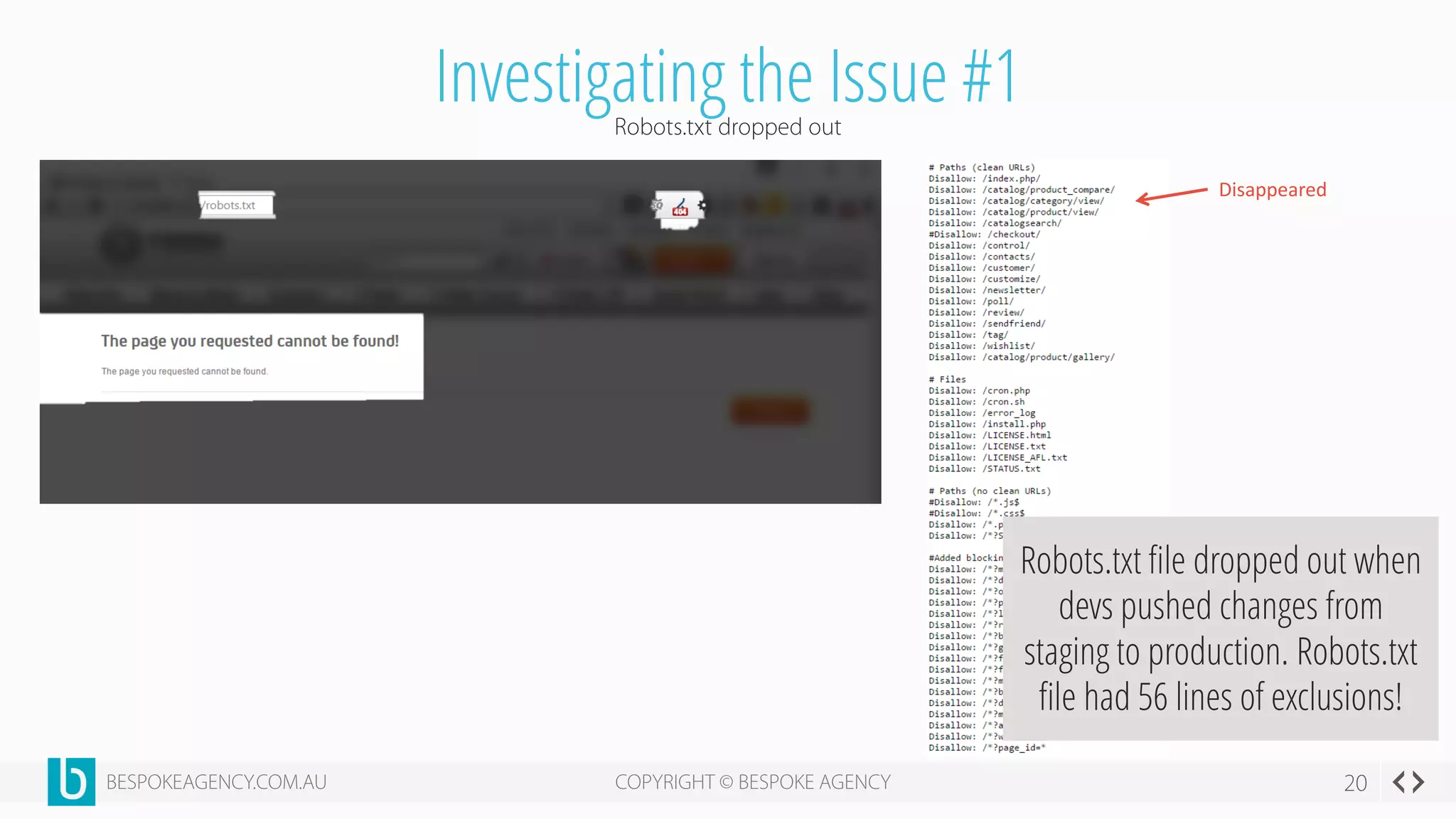Screen dimensions: 1456x819
Task: Go to the previous slide arrow
Action: [x=1399, y=782]
